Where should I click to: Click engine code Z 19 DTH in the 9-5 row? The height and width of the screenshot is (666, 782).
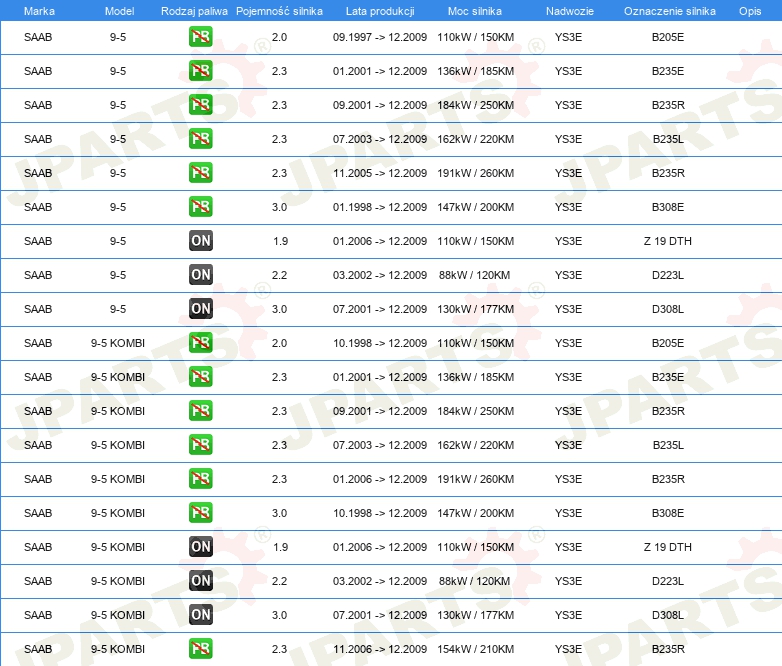(x=668, y=240)
